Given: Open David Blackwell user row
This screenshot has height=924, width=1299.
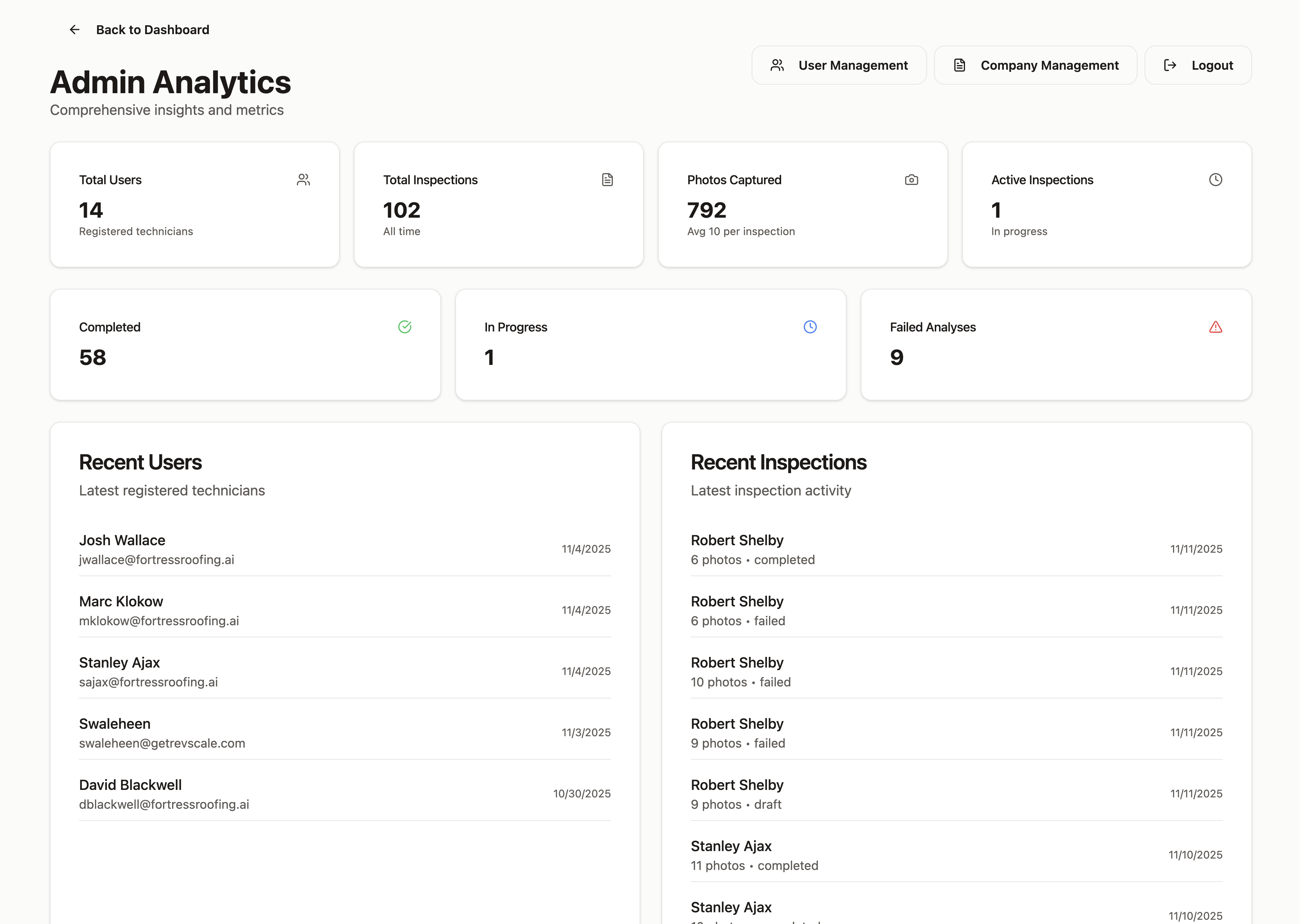Looking at the screenshot, I should click(x=130, y=785).
